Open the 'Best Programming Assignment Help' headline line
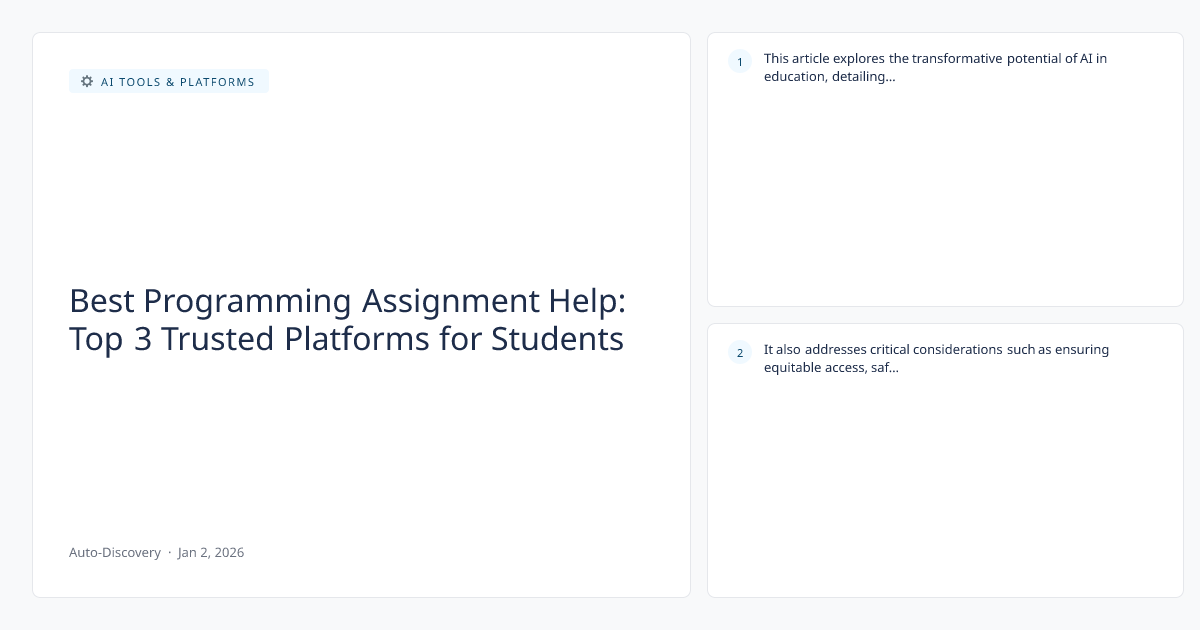 point(347,301)
